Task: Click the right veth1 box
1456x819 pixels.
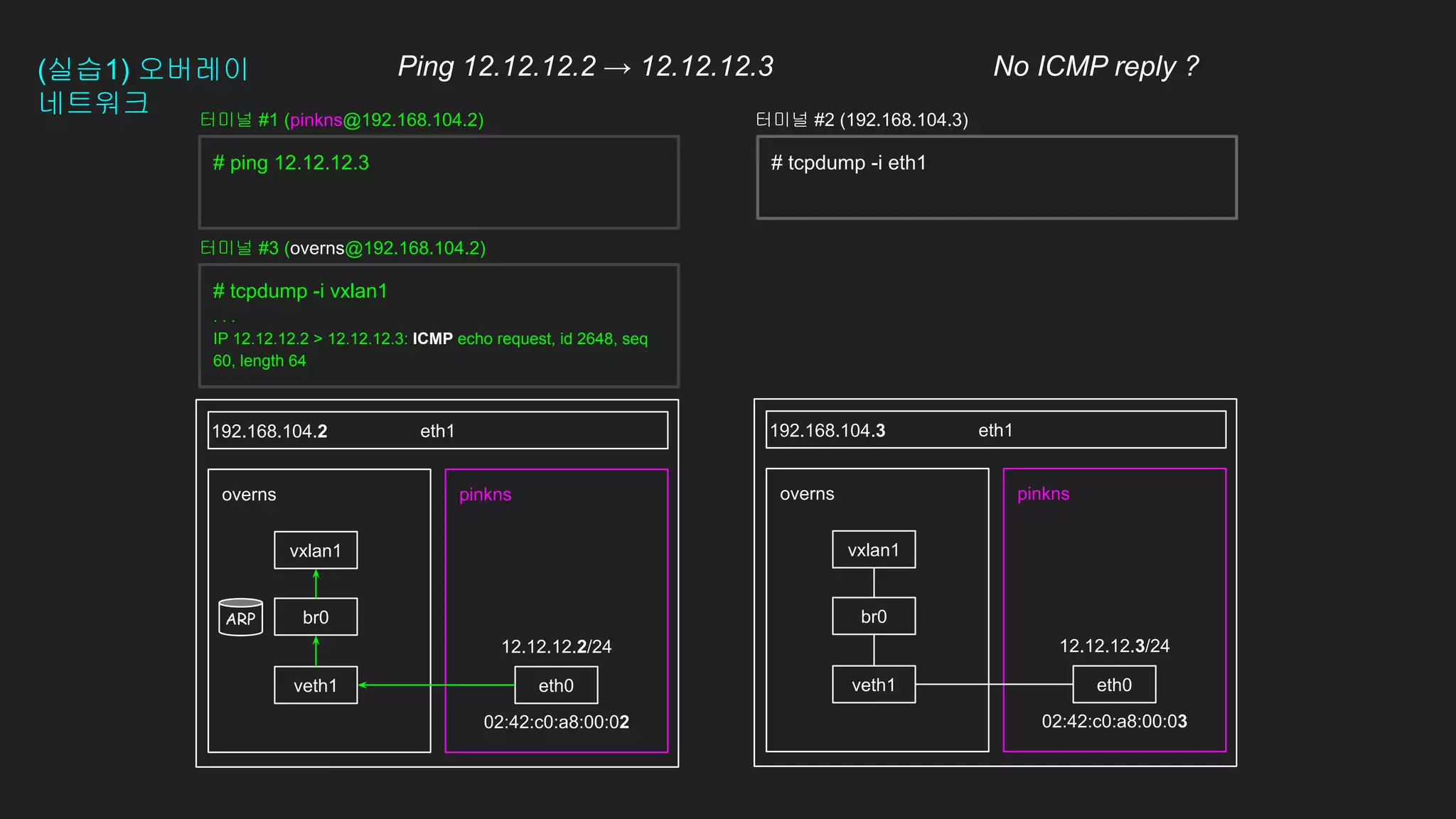Action: 874,685
